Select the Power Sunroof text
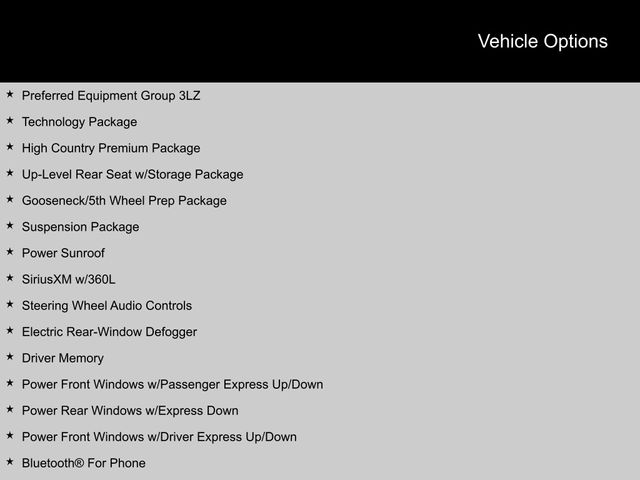The height and width of the screenshot is (480, 640). (63, 253)
